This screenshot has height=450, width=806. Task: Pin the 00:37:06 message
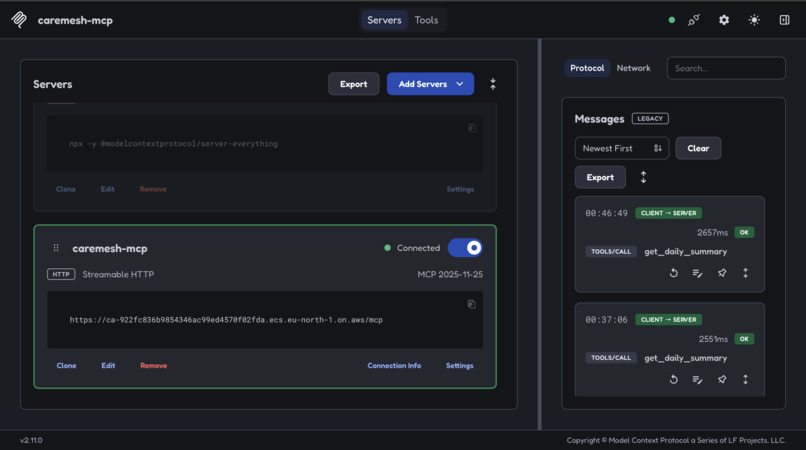pyautogui.click(x=722, y=380)
